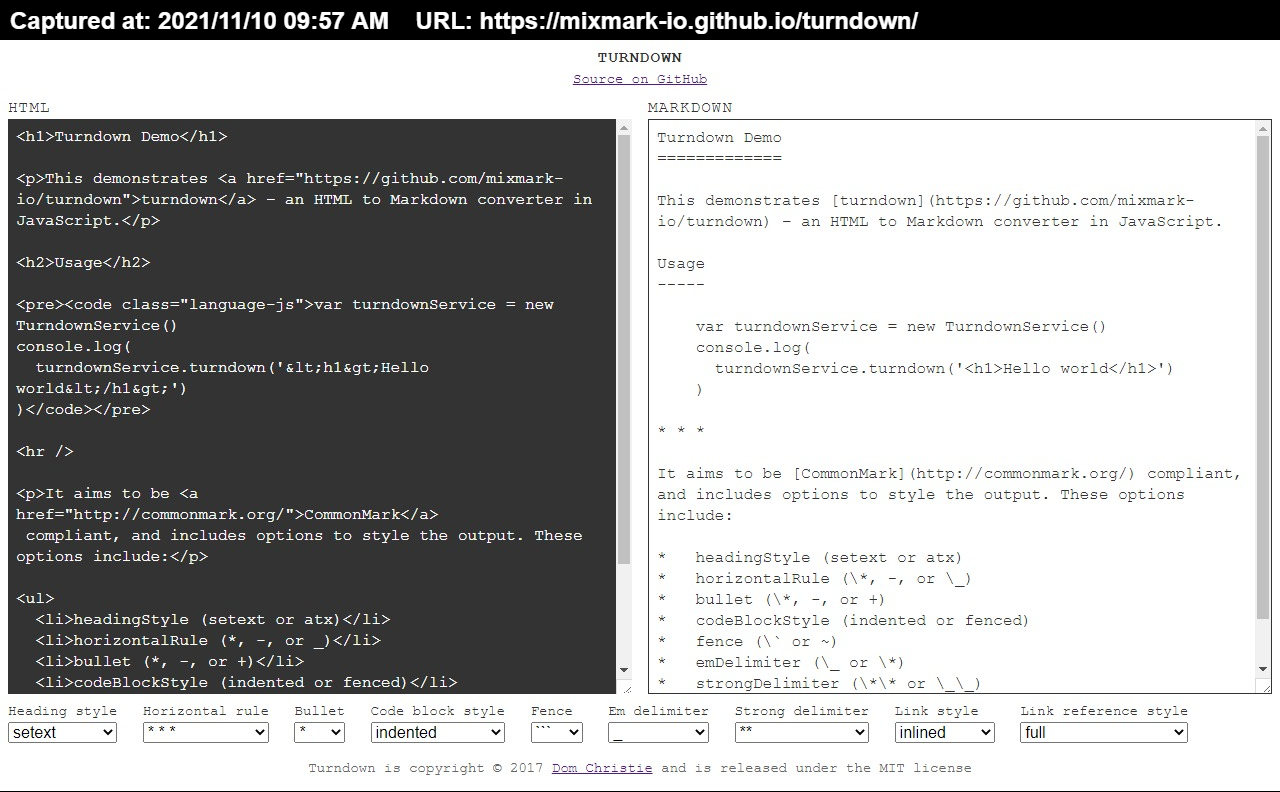Click the 'Fence' label
Viewport: 1280px width, 792px height.
click(552, 711)
